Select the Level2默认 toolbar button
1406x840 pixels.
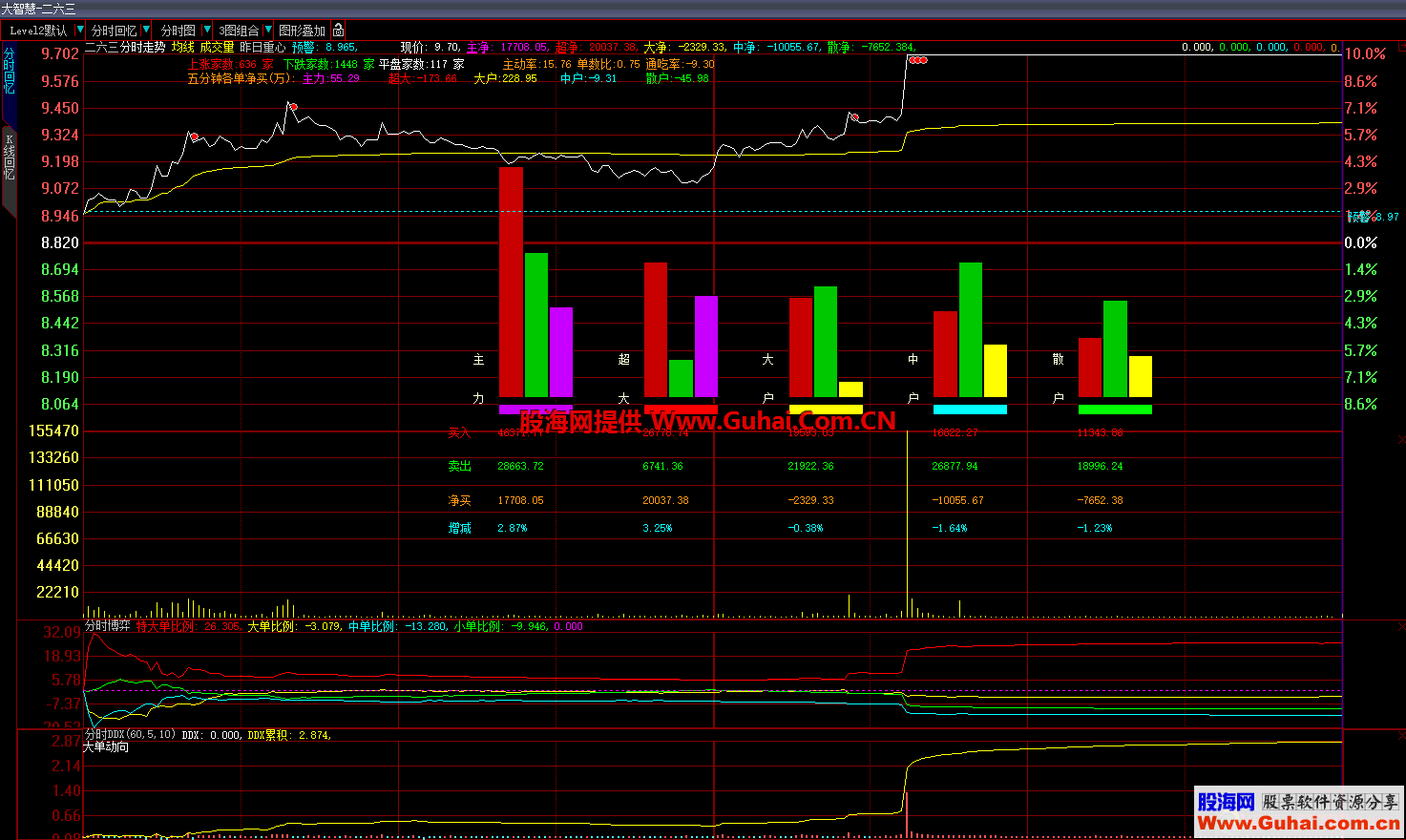[x=38, y=31]
